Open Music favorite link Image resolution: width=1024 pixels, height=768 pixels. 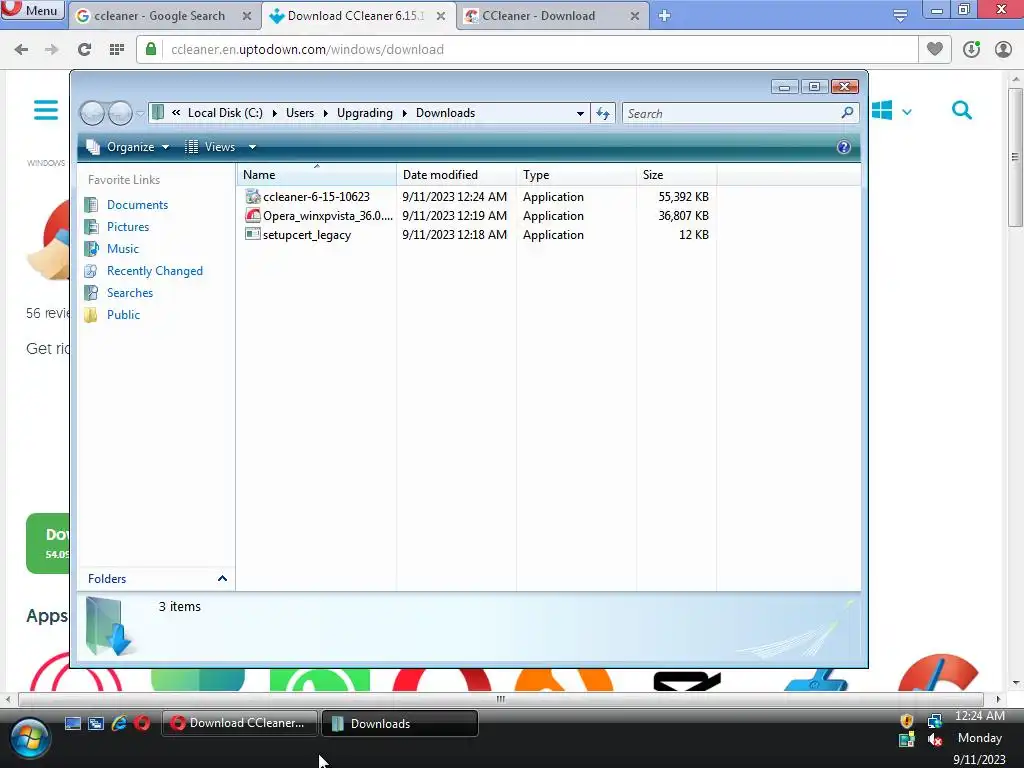123,249
